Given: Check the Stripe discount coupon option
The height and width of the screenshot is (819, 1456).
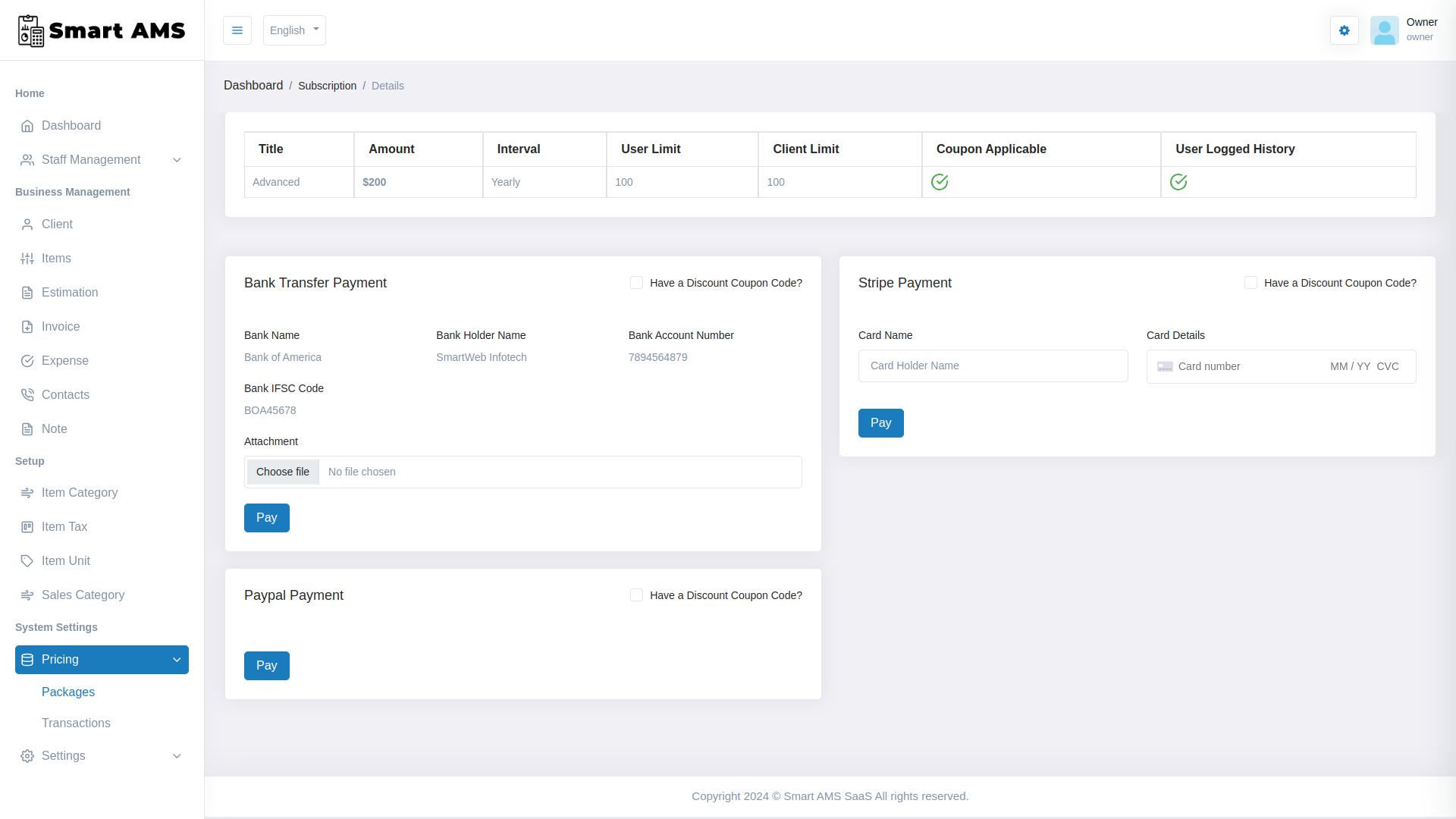Looking at the screenshot, I should pyautogui.click(x=1251, y=282).
